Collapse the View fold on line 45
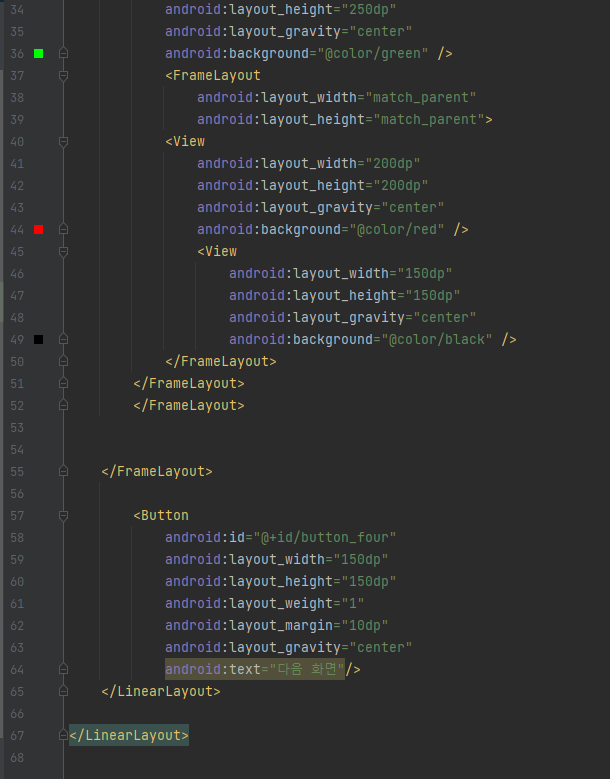610x779 pixels. coord(63,251)
